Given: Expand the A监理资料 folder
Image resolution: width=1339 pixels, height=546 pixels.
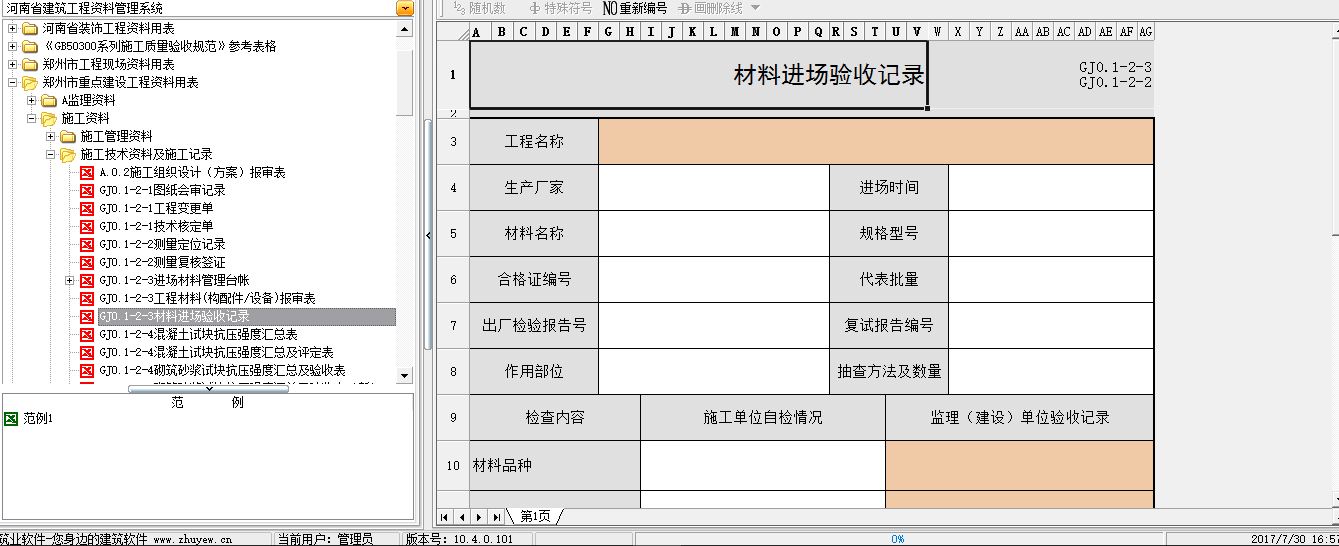Looking at the screenshot, I should (32, 100).
